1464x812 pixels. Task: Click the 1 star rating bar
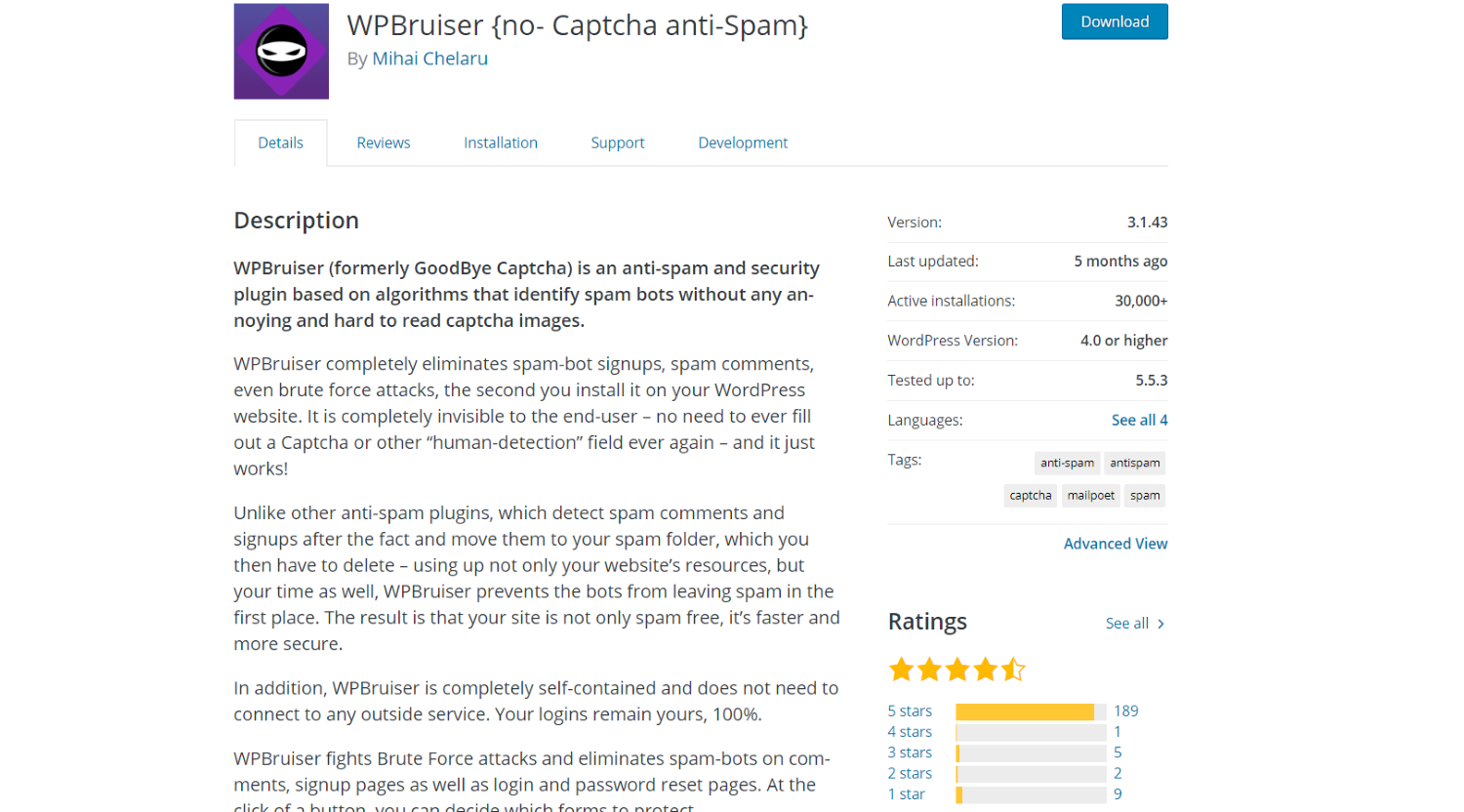1031,794
